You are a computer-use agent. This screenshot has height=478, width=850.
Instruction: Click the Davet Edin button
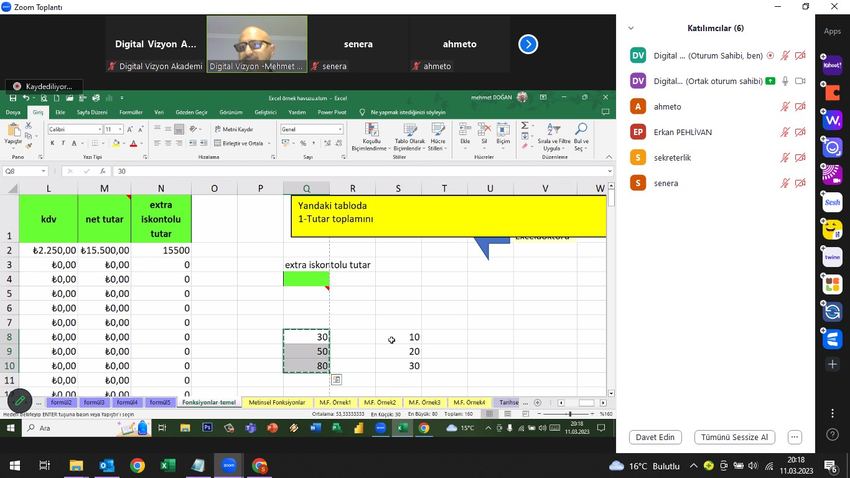(655, 437)
